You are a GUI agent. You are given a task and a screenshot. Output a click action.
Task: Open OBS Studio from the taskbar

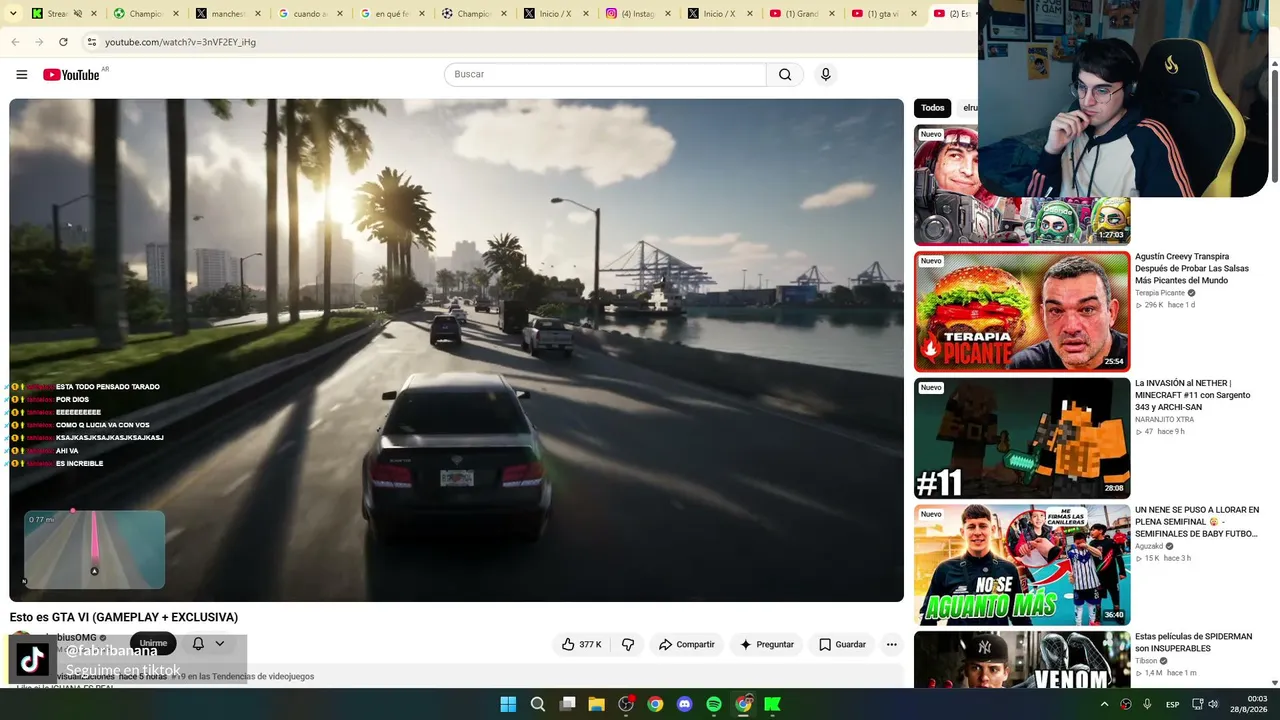[626, 704]
